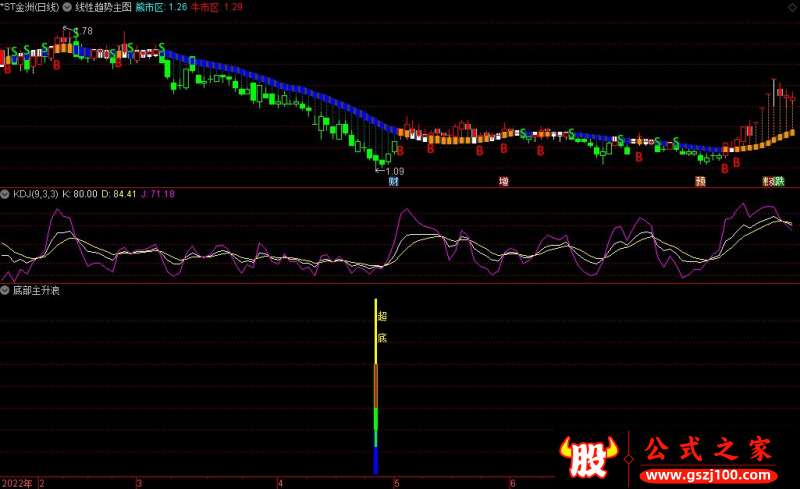
Task: Click the 预 info marker below the chart
Action: (x=701, y=181)
